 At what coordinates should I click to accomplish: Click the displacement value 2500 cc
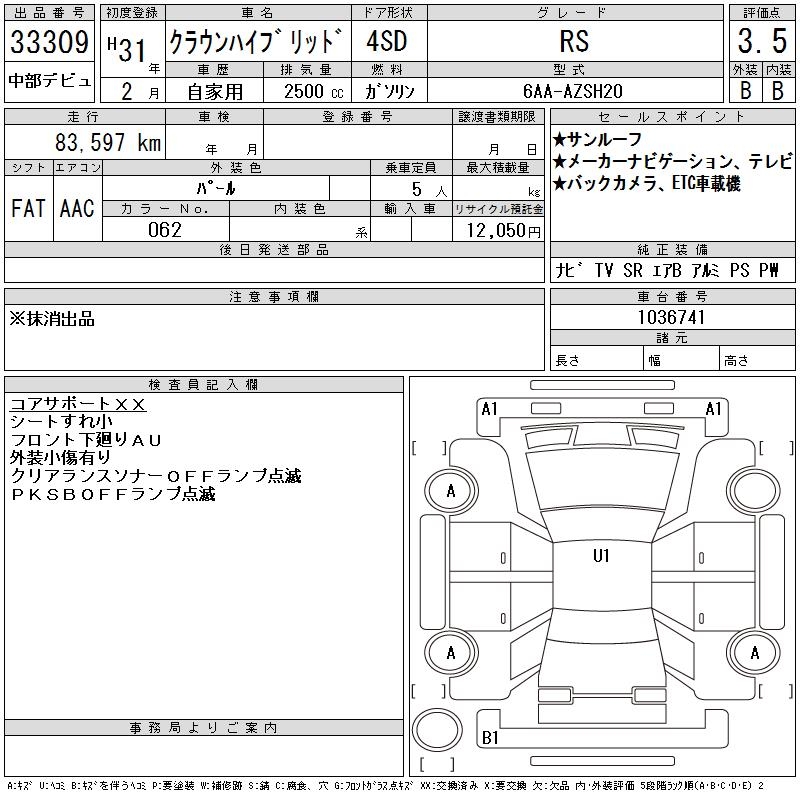[314, 91]
